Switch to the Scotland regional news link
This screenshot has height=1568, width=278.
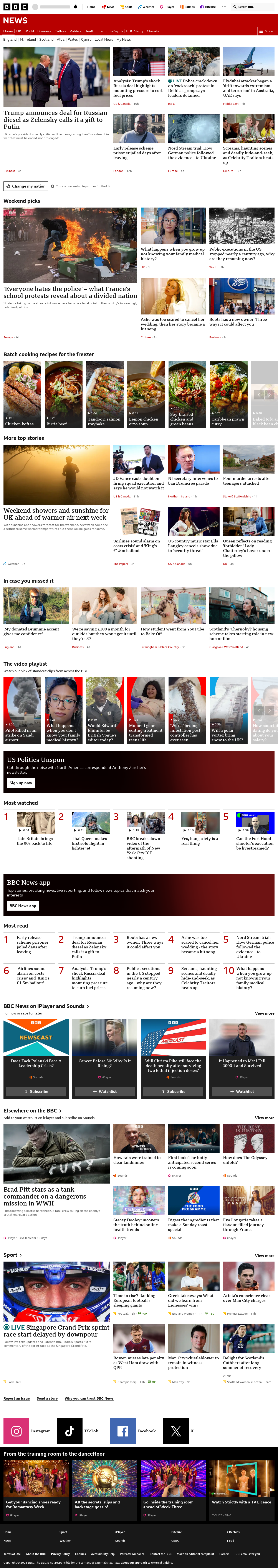click(x=46, y=40)
